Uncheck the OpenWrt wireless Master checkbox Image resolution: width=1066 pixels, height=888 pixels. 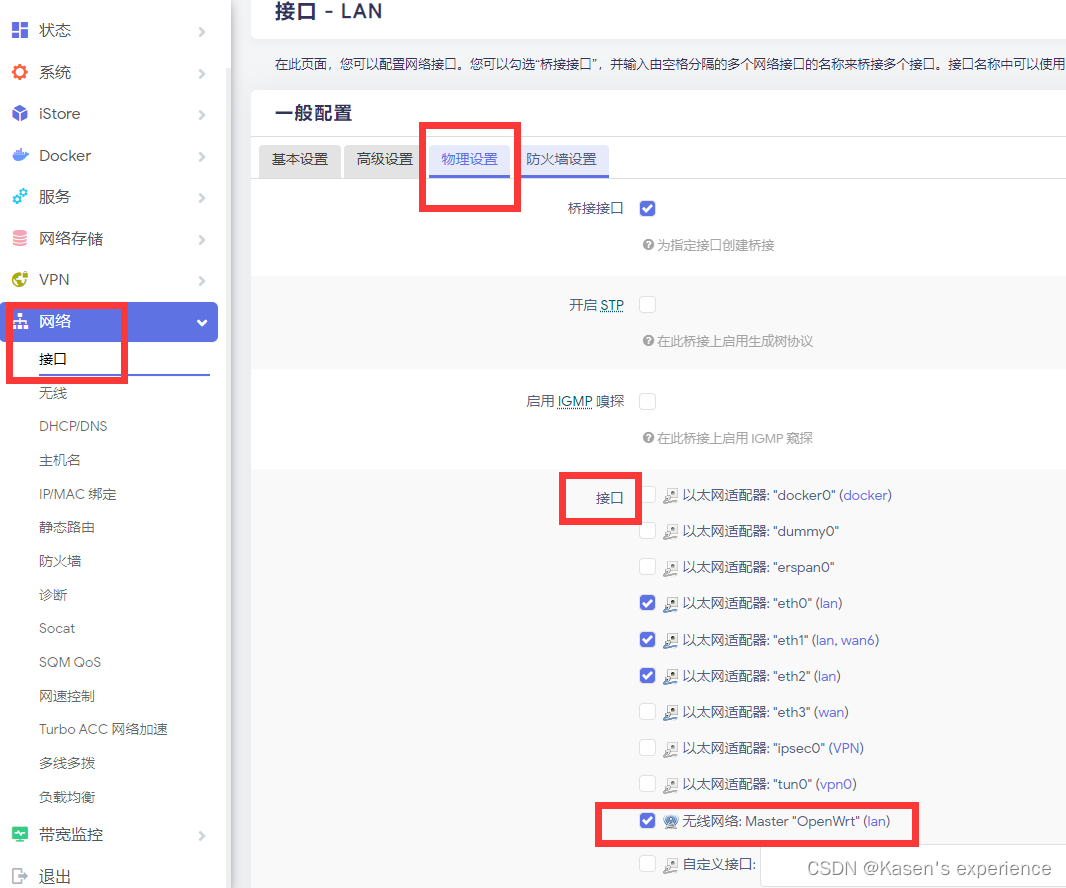(647, 820)
